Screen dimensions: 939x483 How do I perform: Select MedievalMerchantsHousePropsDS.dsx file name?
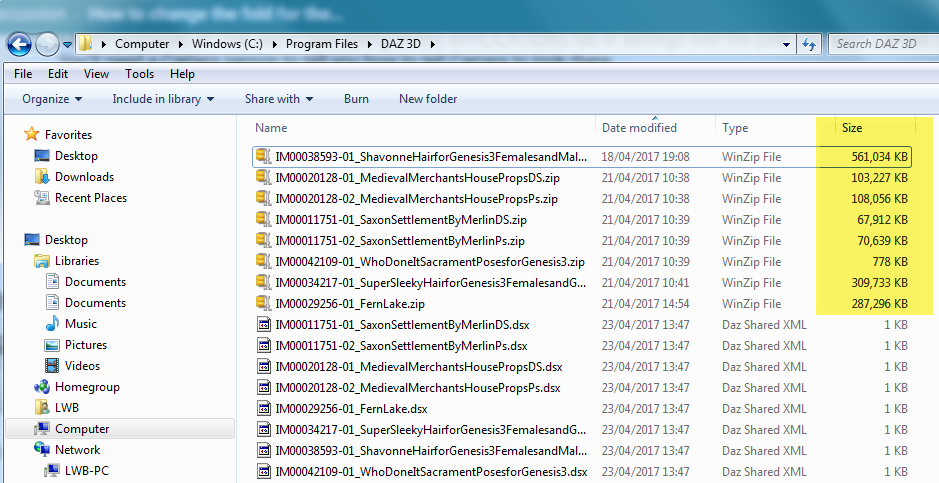419,367
